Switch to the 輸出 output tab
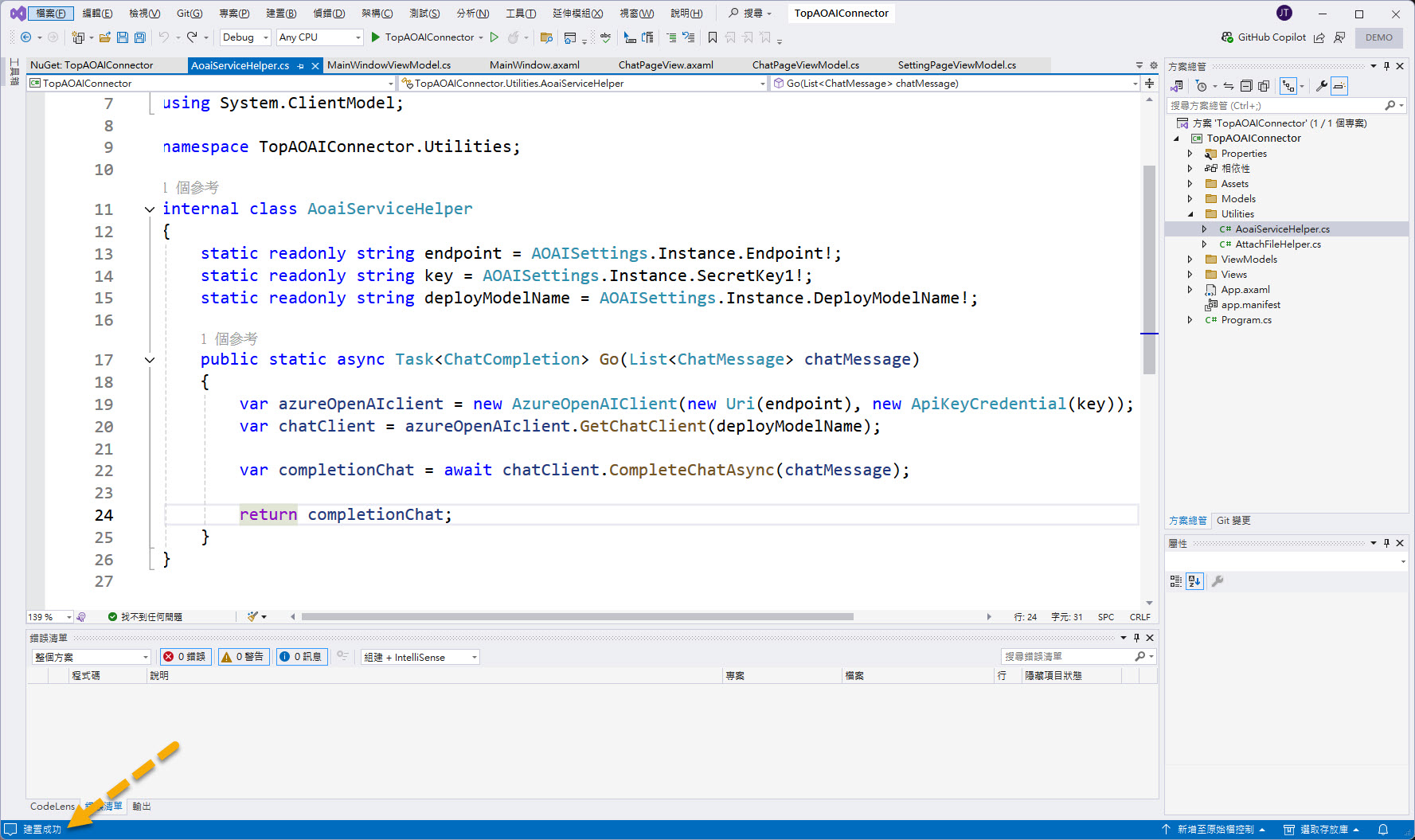The height and width of the screenshot is (840, 1415). [142, 807]
